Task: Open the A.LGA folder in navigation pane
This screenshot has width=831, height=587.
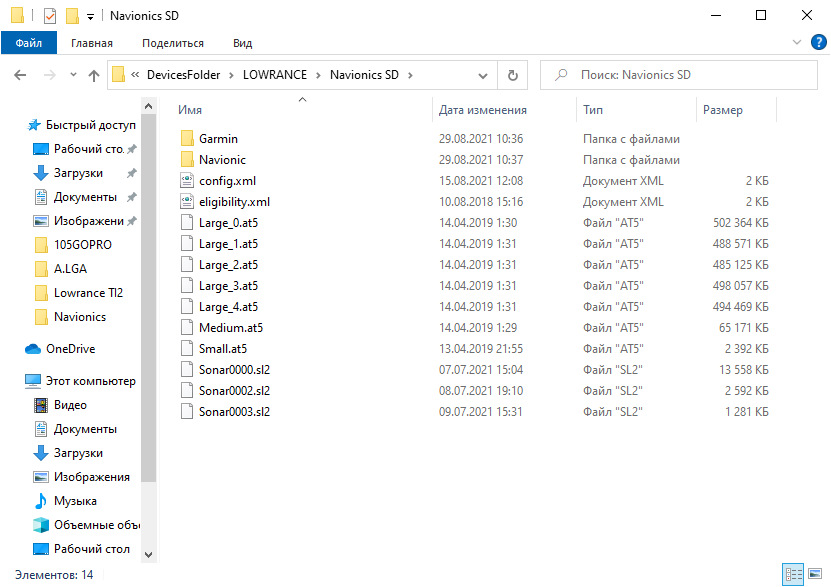Action: [x=70, y=269]
